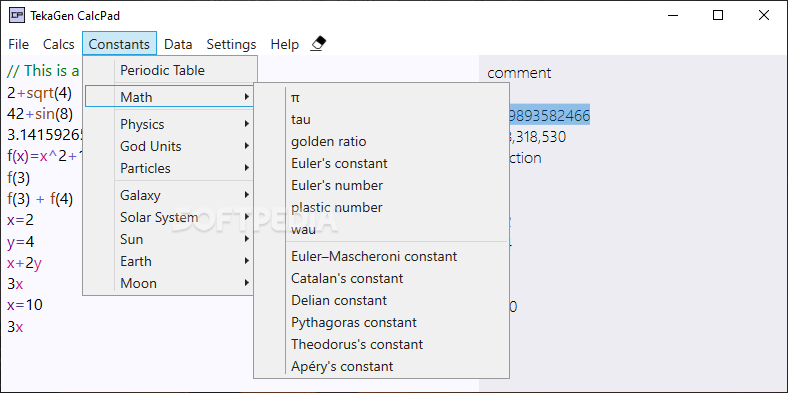This screenshot has height=393, width=788.
Task: Maximize the CalcPad window
Action: pyautogui.click(x=718, y=16)
